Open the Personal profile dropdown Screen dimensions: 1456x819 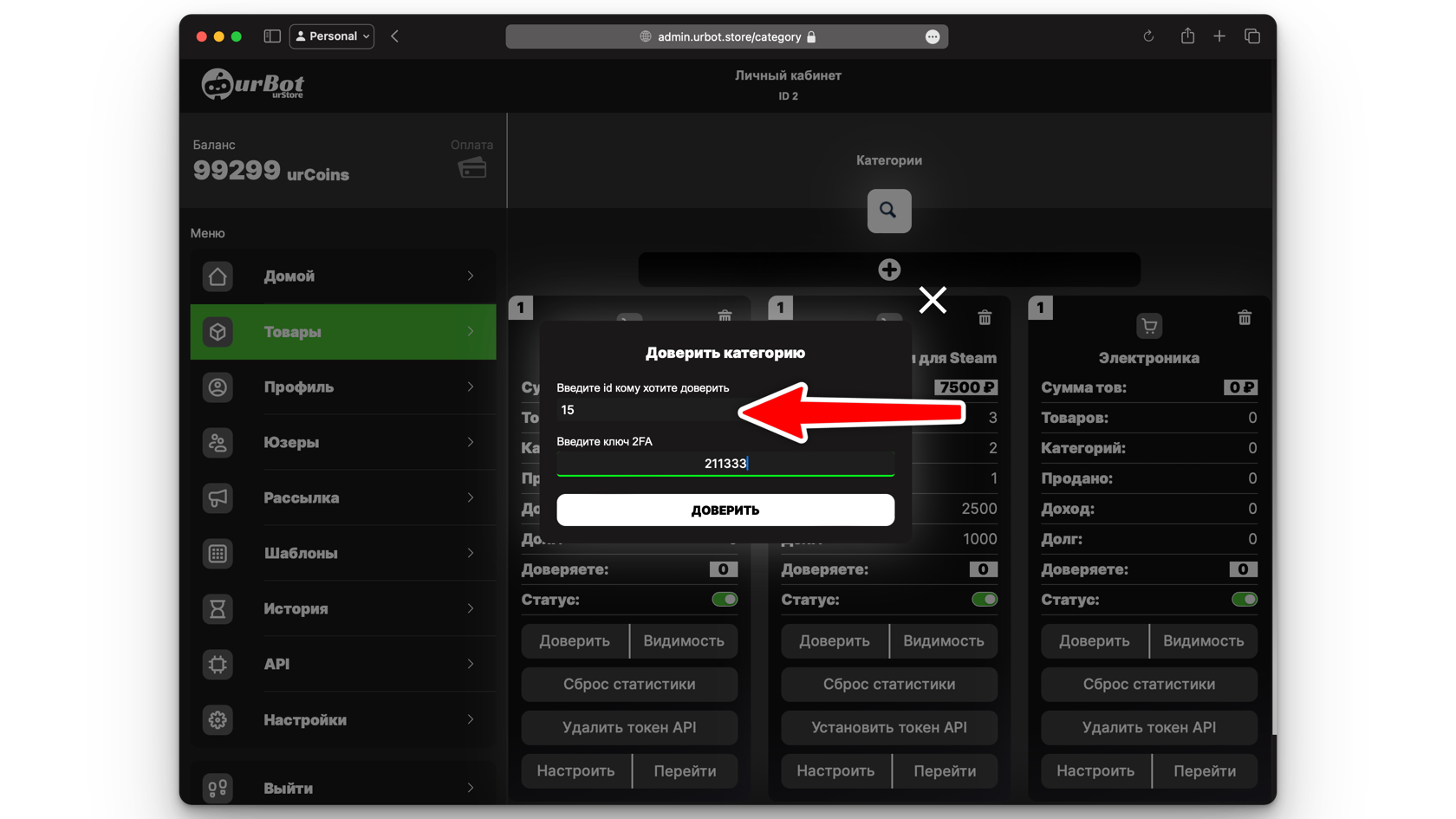point(332,36)
